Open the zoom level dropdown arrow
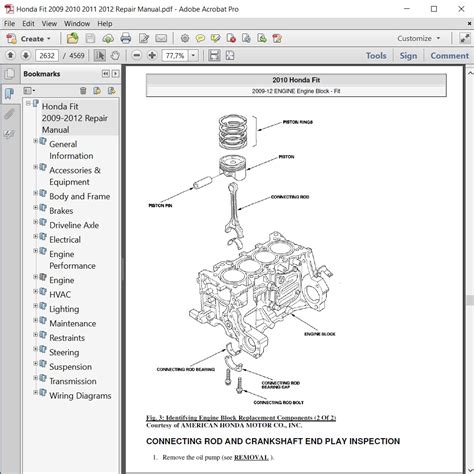474x474 pixels. [193, 56]
